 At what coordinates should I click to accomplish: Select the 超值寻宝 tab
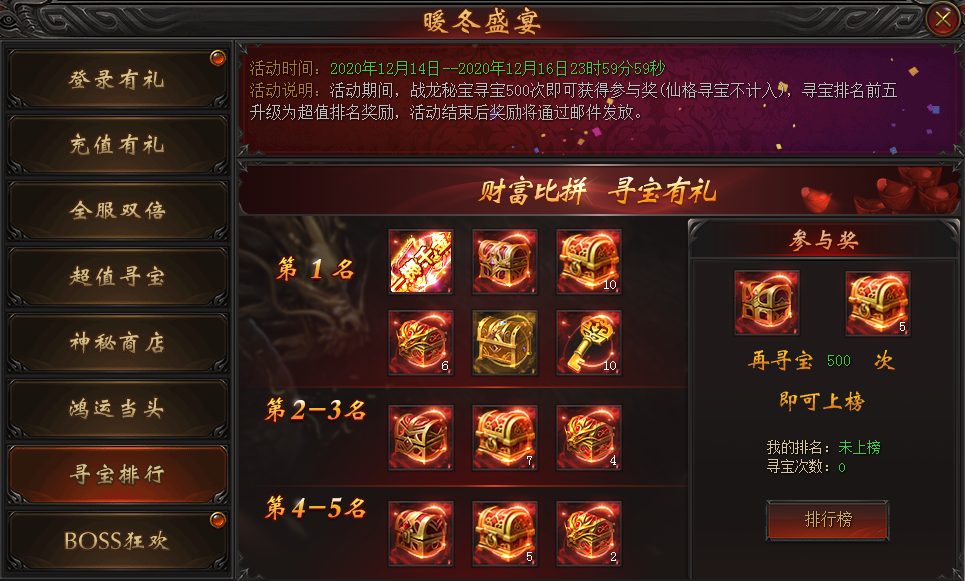click(x=118, y=277)
